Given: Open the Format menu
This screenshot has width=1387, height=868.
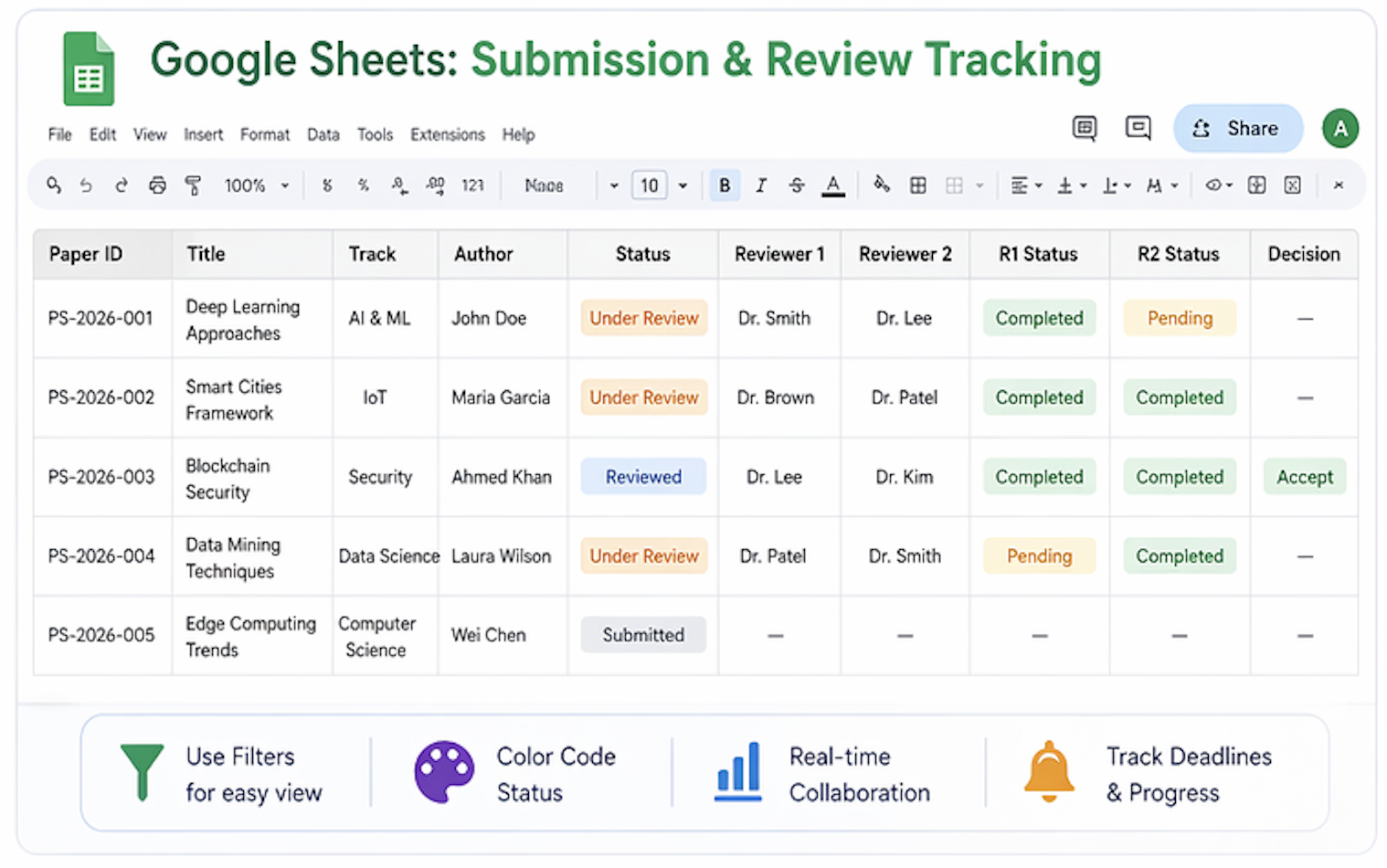Looking at the screenshot, I should (x=264, y=134).
